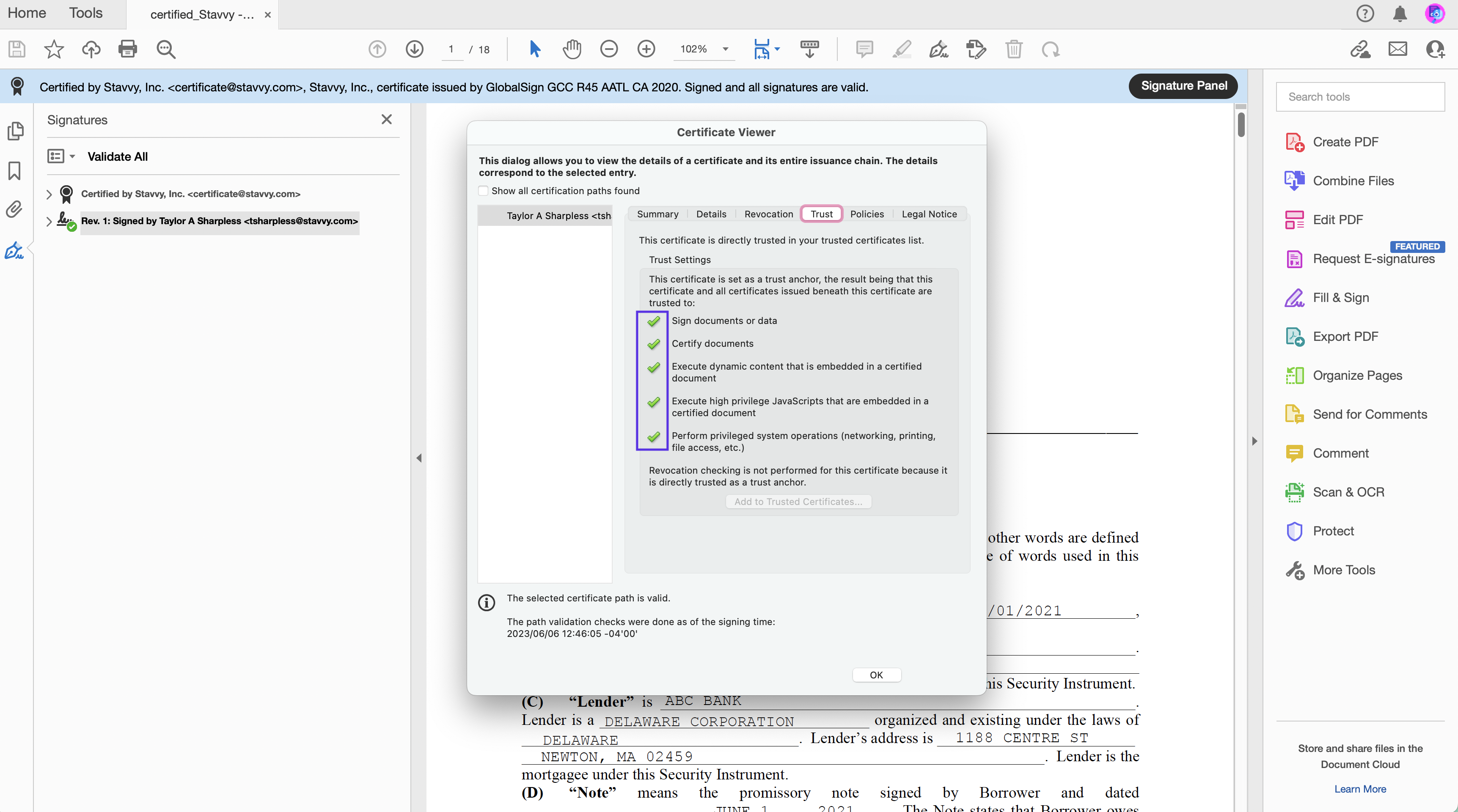Zoom out with the minus icon
1458x812 pixels.
pos(609,49)
